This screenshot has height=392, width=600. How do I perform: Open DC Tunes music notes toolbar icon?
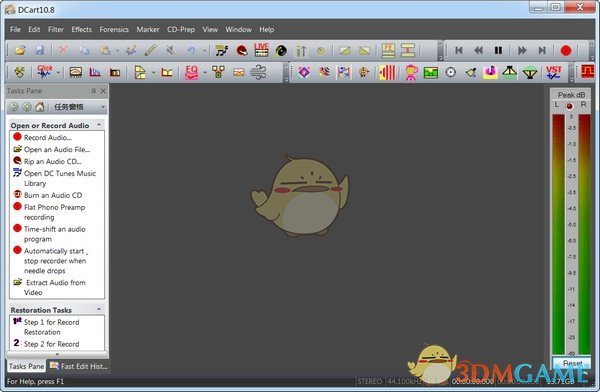click(222, 51)
